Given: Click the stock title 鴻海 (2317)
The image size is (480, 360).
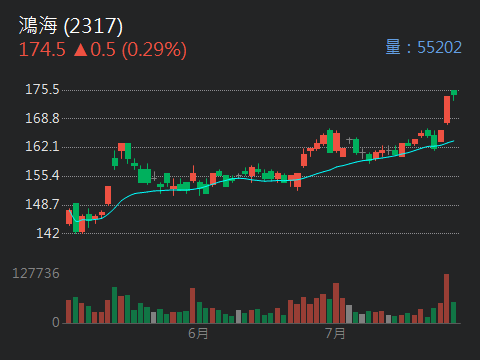Looking at the screenshot, I should tap(71, 26).
